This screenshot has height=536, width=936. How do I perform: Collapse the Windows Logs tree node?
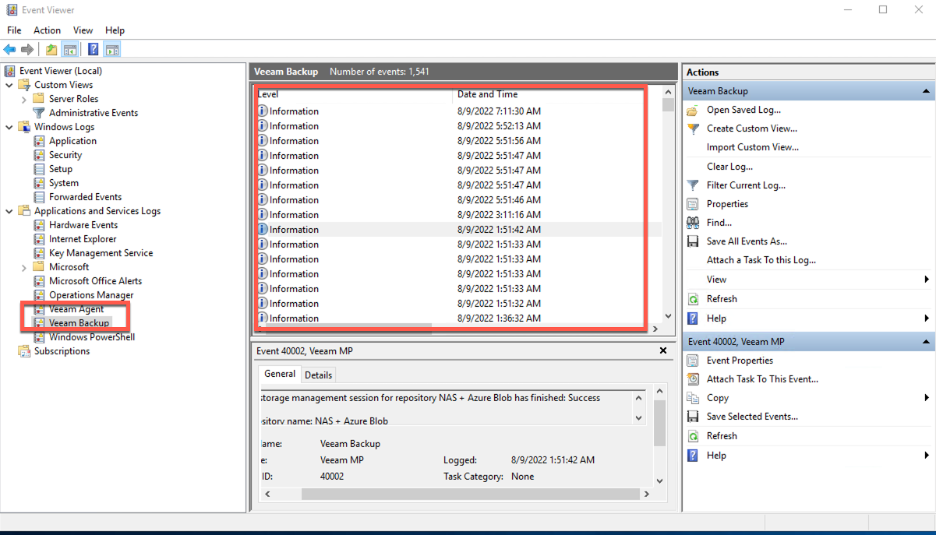10,127
